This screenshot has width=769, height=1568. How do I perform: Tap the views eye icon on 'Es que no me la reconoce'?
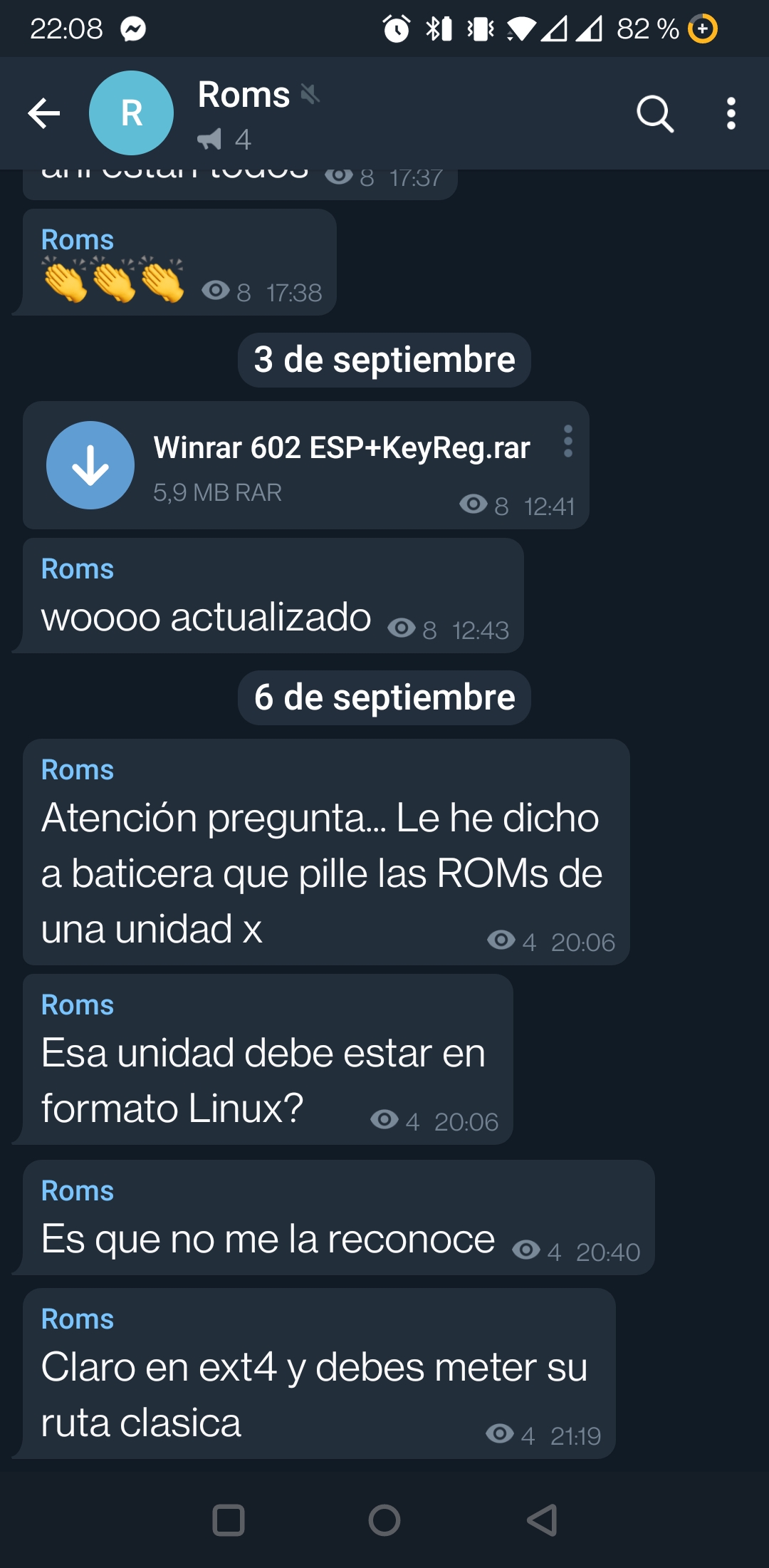coord(526,1250)
